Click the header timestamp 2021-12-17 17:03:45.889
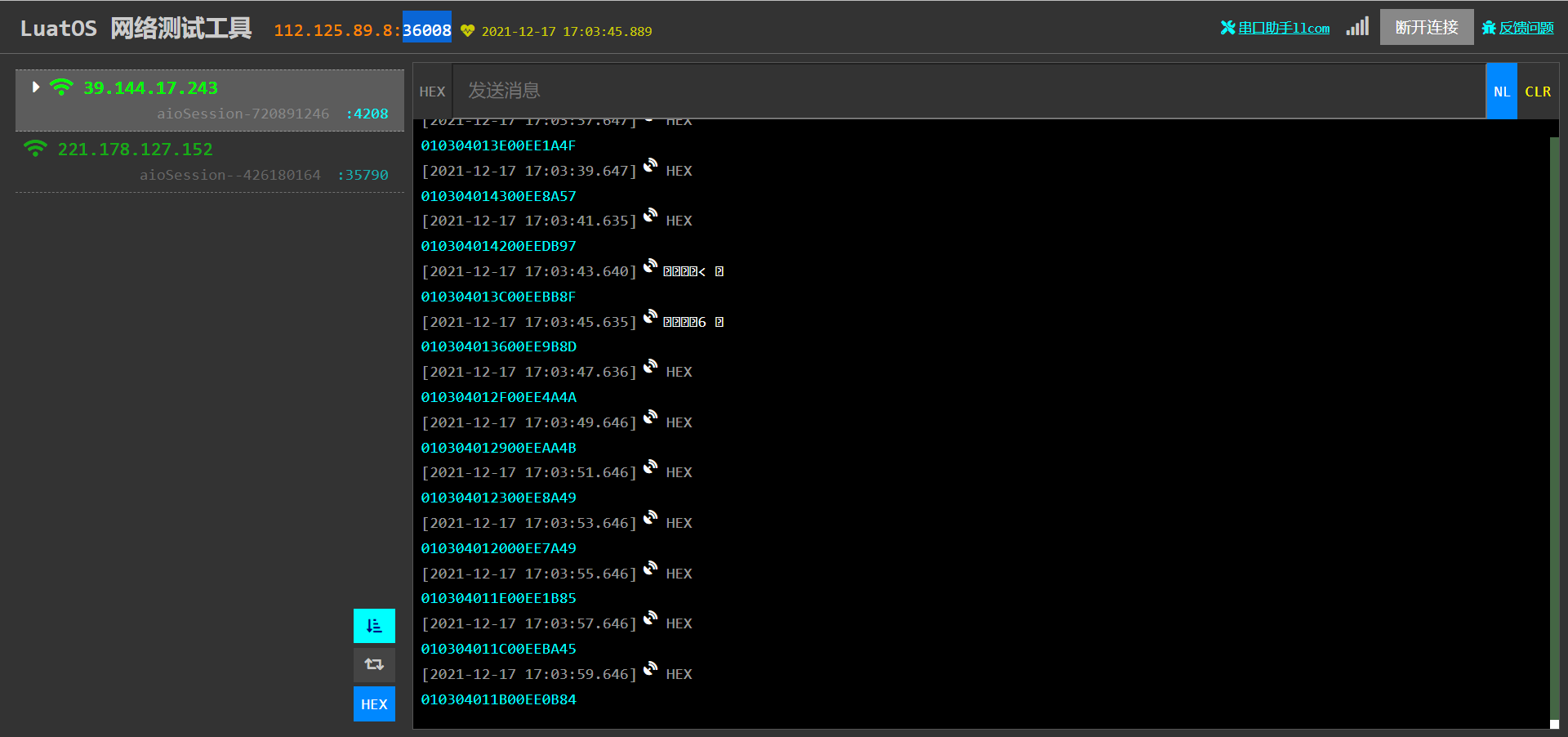The image size is (1568, 737). click(x=567, y=31)
